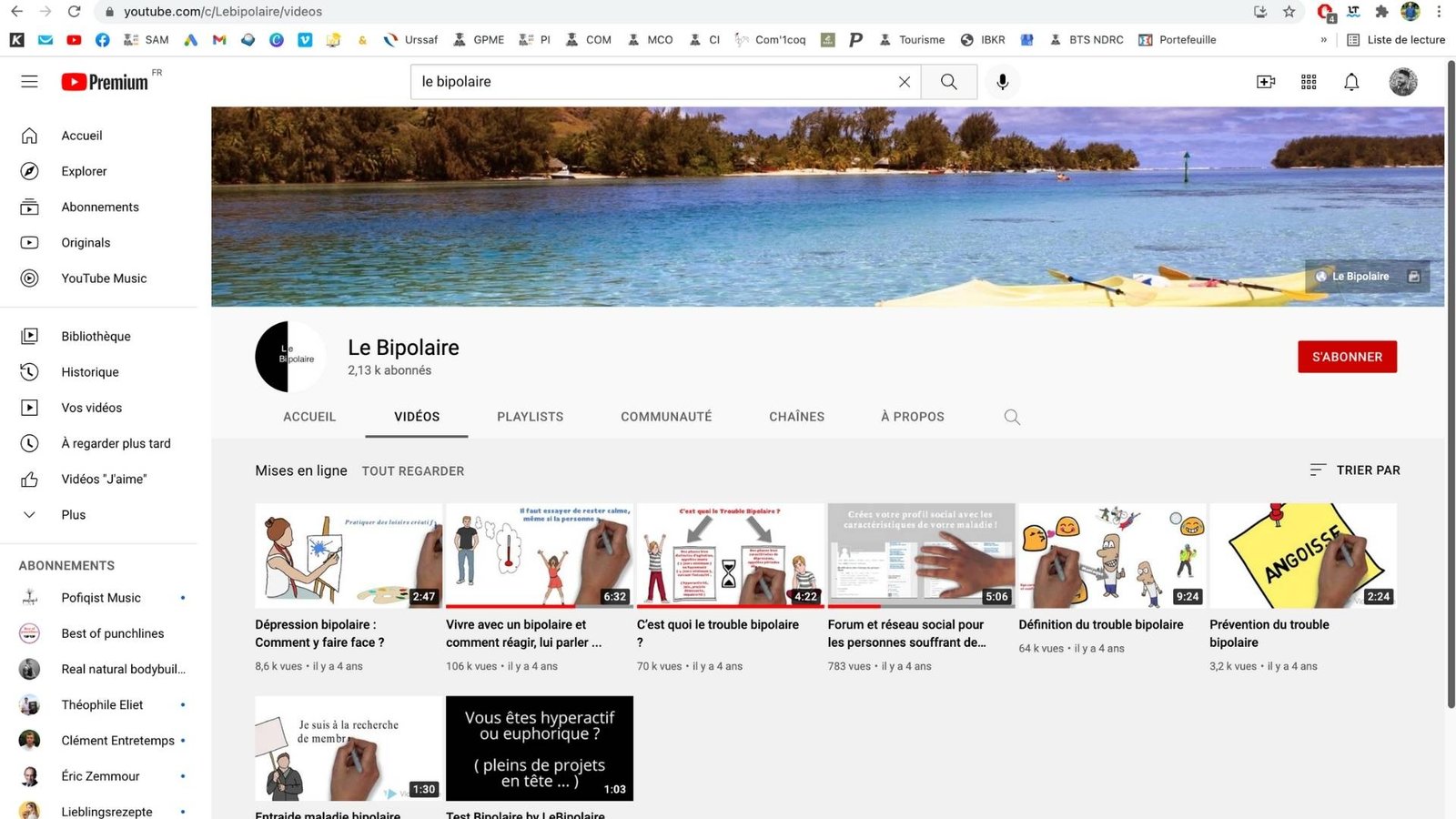Open the notifications bell
The image size is (1456, 819).
click(x=1351, y=82)
